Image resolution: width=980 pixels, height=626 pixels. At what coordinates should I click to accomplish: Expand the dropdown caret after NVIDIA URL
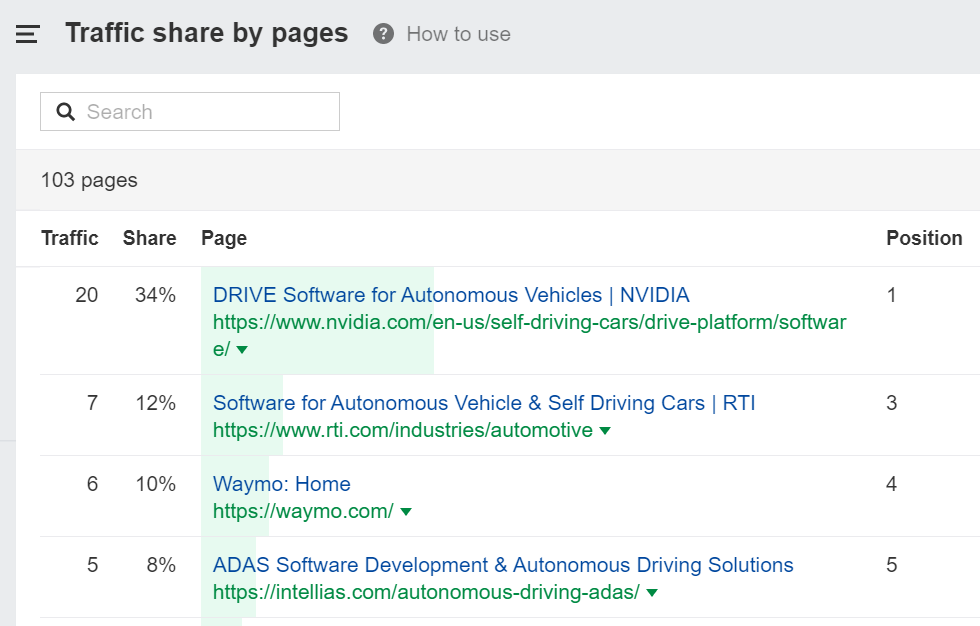(242, 350)
